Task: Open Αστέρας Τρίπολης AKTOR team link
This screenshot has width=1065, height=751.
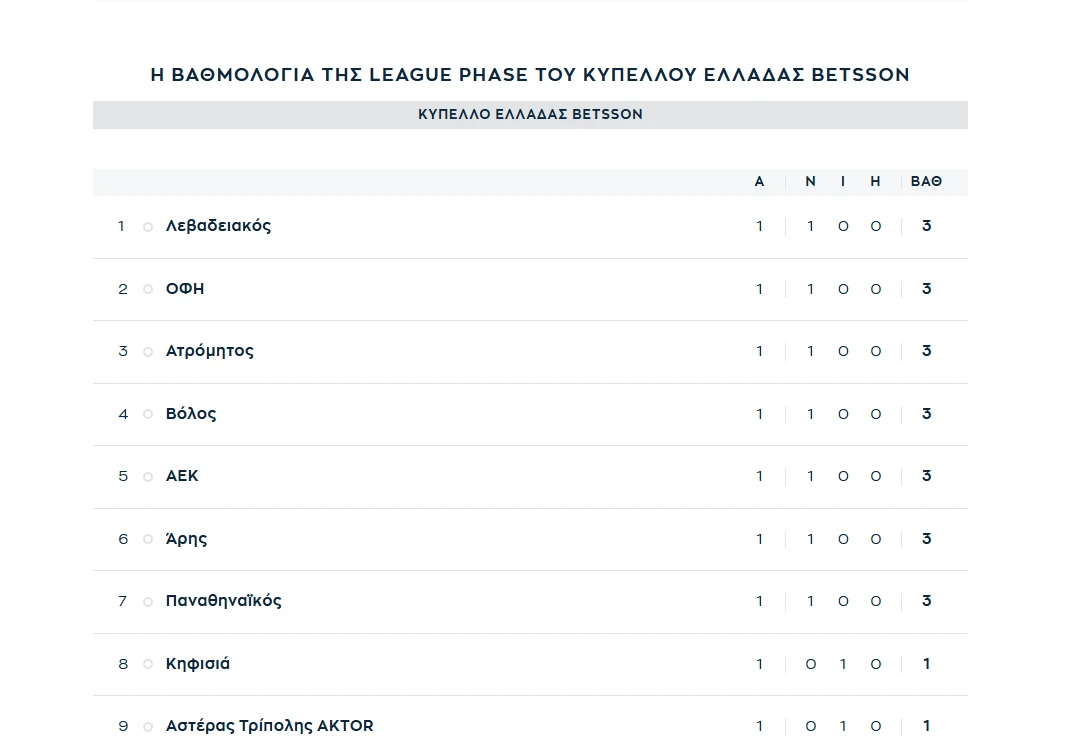Action: 270,726
